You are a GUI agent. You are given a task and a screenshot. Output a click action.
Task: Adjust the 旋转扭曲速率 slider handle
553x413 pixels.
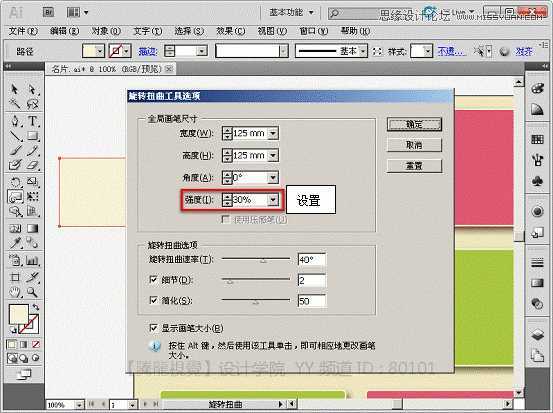click(x=263, y=260)
